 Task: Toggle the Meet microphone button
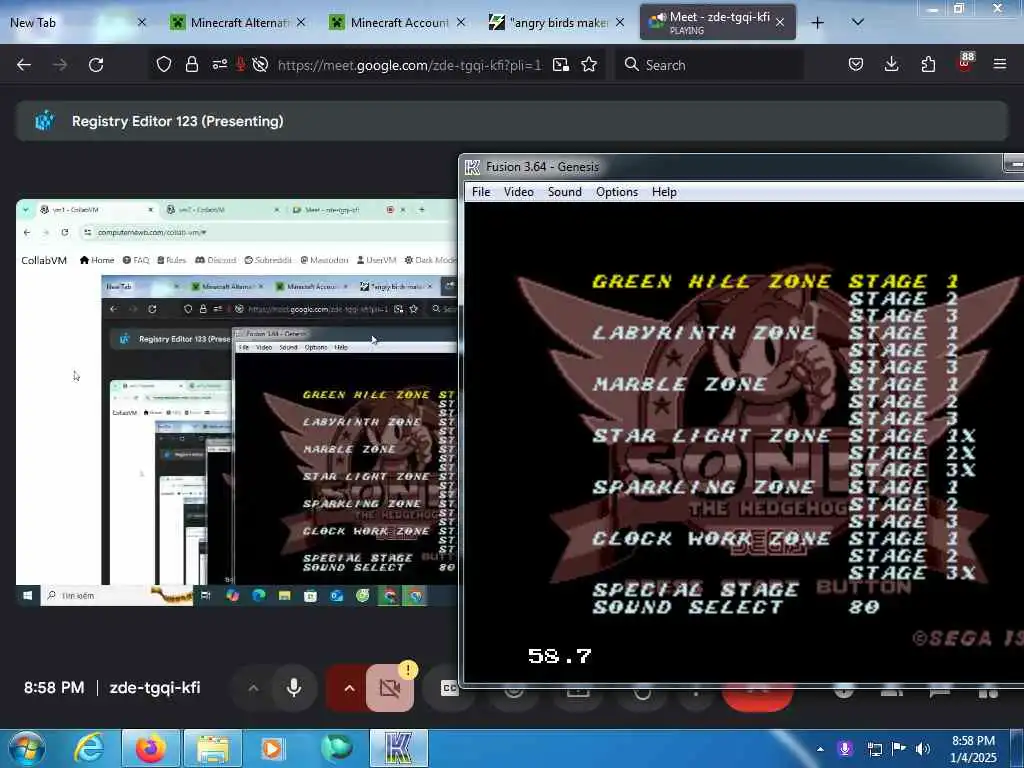coord(294,688)
